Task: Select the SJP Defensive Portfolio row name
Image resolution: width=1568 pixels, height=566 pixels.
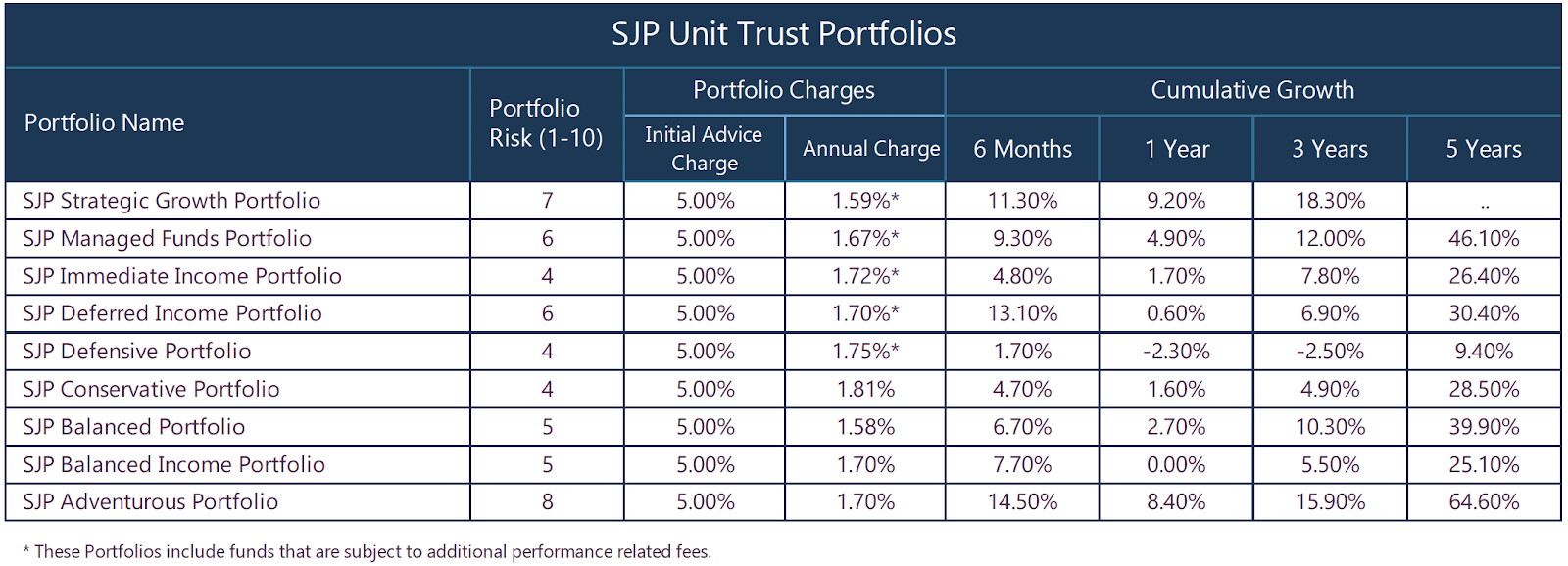Action: point(137,352)
